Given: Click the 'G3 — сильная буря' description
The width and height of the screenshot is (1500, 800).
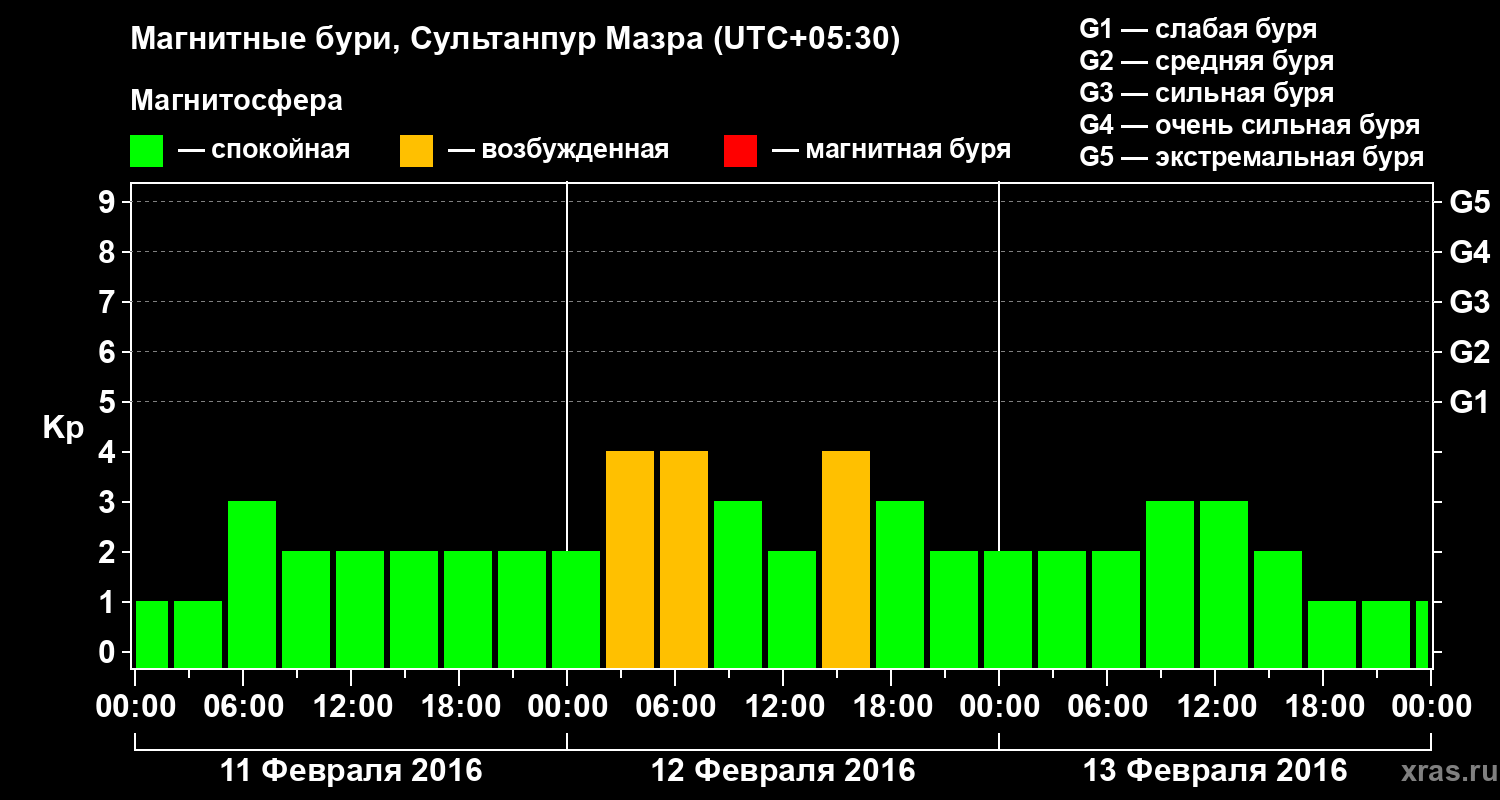Looking at the screenshot, I should click(1206, 93).
